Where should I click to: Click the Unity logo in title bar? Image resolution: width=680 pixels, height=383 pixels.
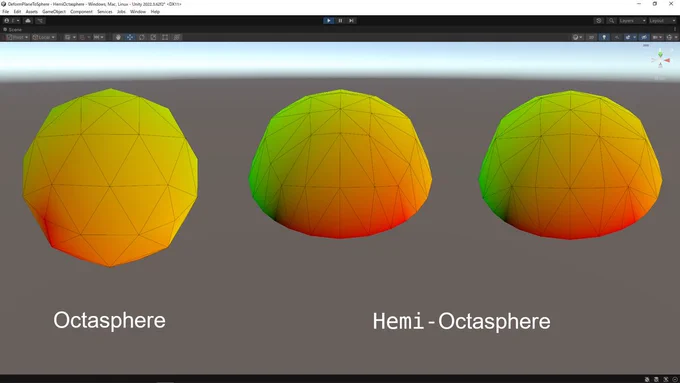pyautogui.click(x=3, y=4)
